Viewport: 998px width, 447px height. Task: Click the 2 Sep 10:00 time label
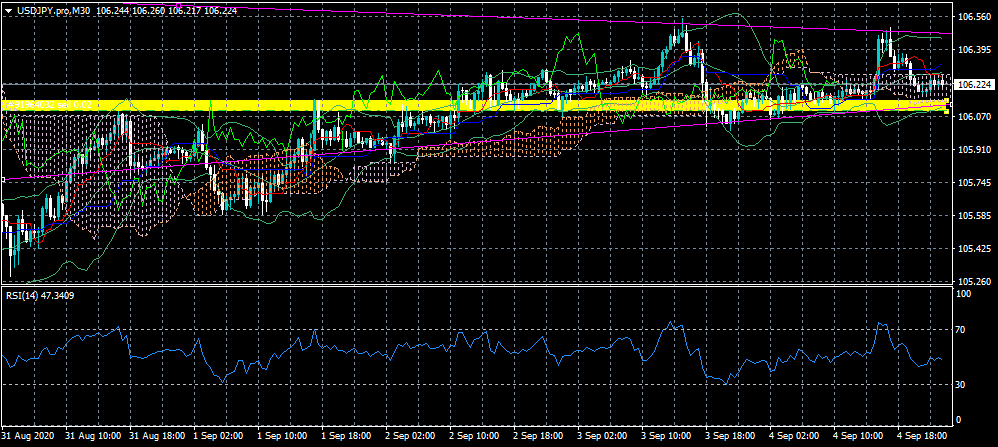click(475, 436)
